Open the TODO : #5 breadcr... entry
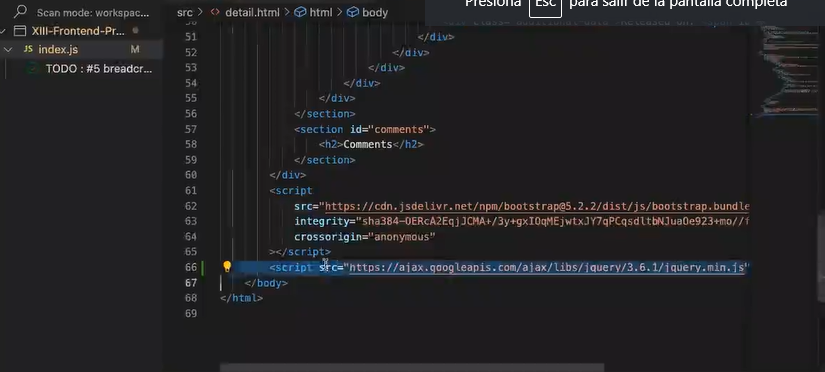Viewport: 825px width, 372px height. point(99,69)
